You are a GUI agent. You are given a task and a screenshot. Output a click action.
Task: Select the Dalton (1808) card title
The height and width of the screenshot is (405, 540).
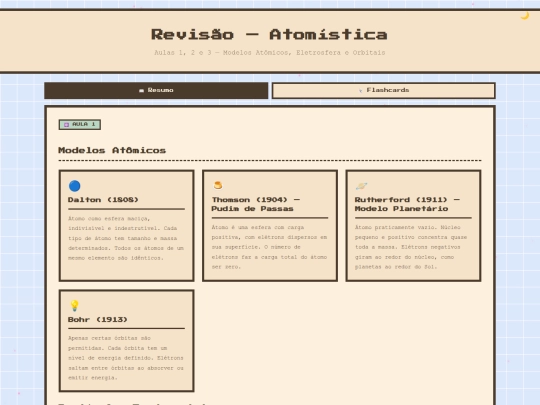(103, 200)
